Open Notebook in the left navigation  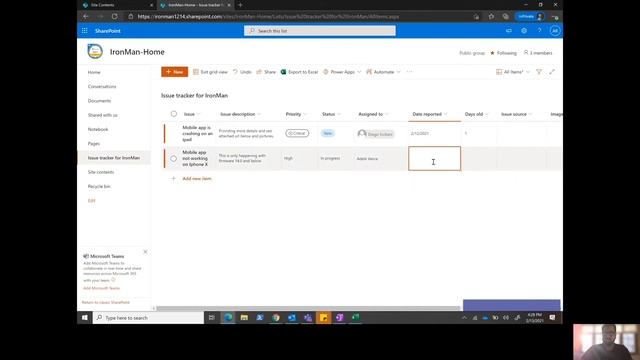98,129
